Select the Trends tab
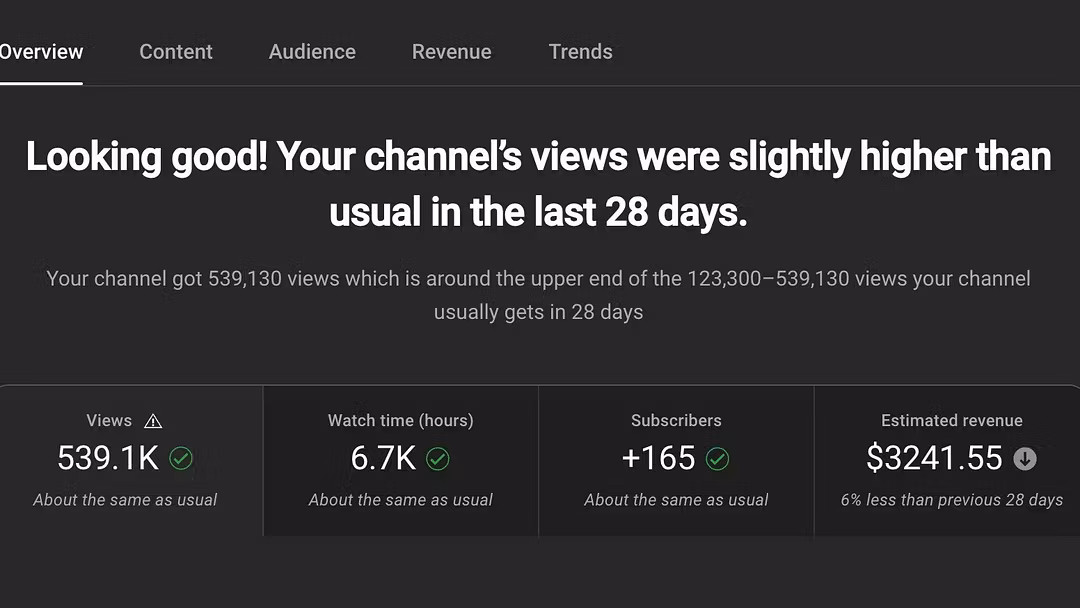1080x608 pixels. click(580, 52)
